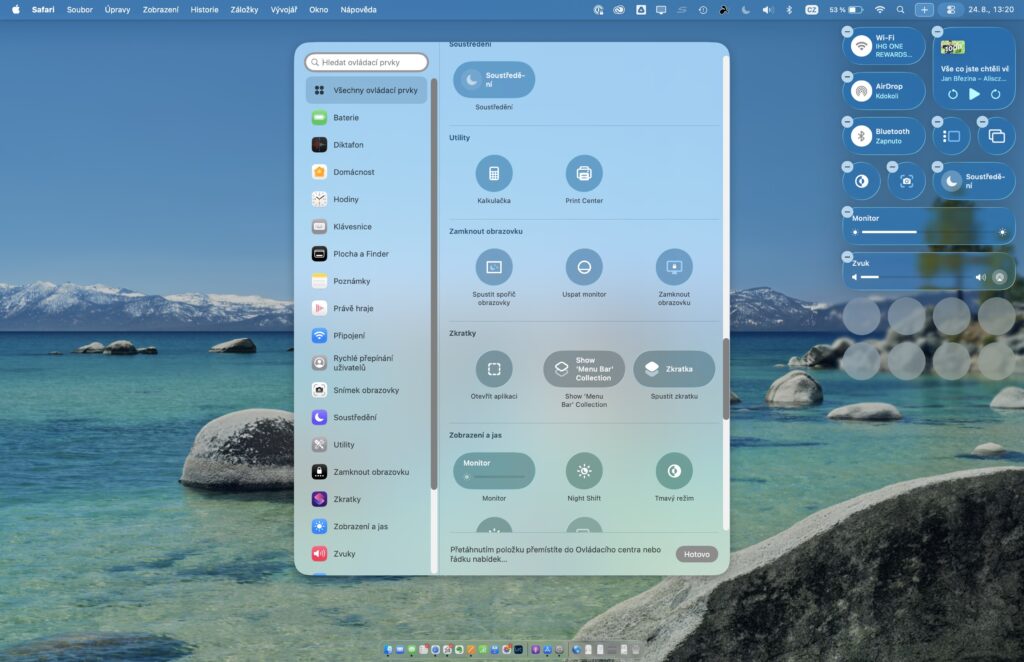Open Snímek obrazovky sidebar category
Viewport: 1024px width, 662px height.
coord(366,390)
